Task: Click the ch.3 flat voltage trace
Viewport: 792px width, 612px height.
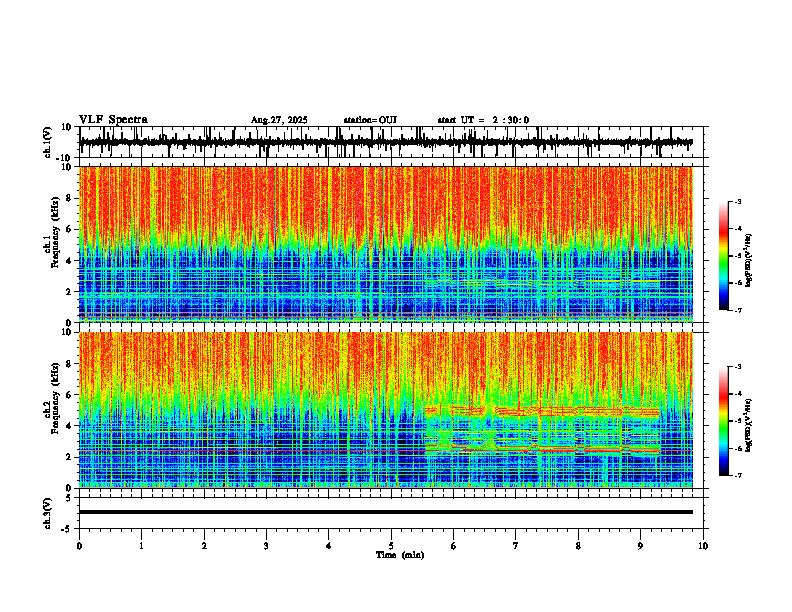Action: tap(386, 512)
